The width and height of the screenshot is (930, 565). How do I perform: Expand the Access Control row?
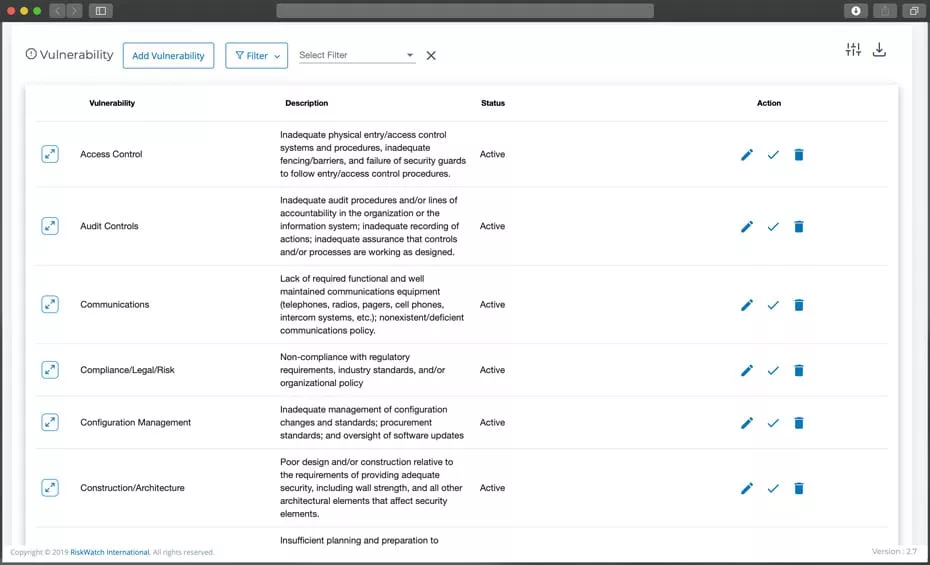50,154
